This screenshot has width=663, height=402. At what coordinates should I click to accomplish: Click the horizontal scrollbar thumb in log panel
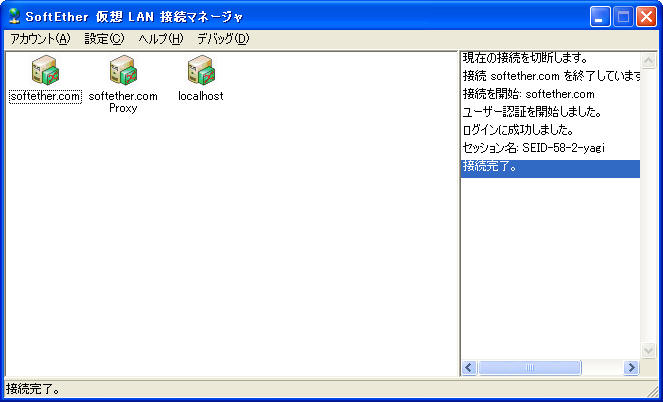pyautogui.click(x=530, y=368)
